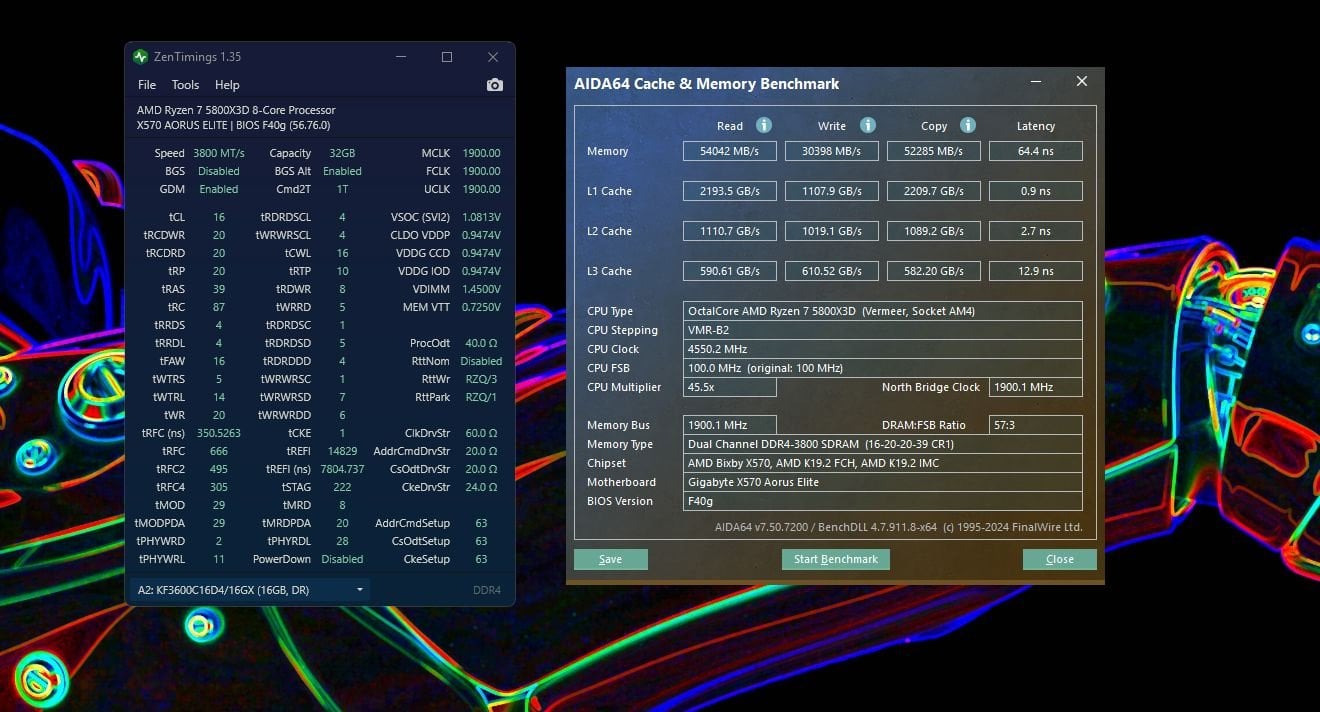The image size is (1320, 712).
Task: Click the L2 Cache read value 1110.7 GB/s
Action: click(730, 231)
